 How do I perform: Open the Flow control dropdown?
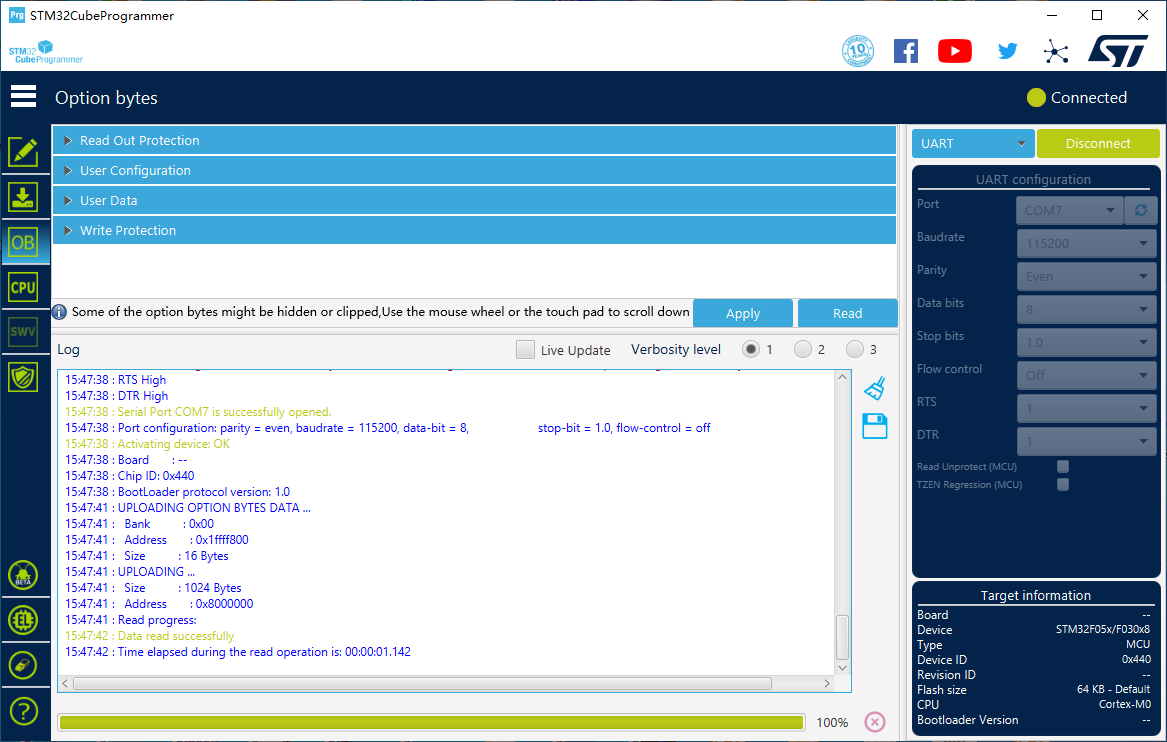pyautogui.click(x=1087, y=375)
